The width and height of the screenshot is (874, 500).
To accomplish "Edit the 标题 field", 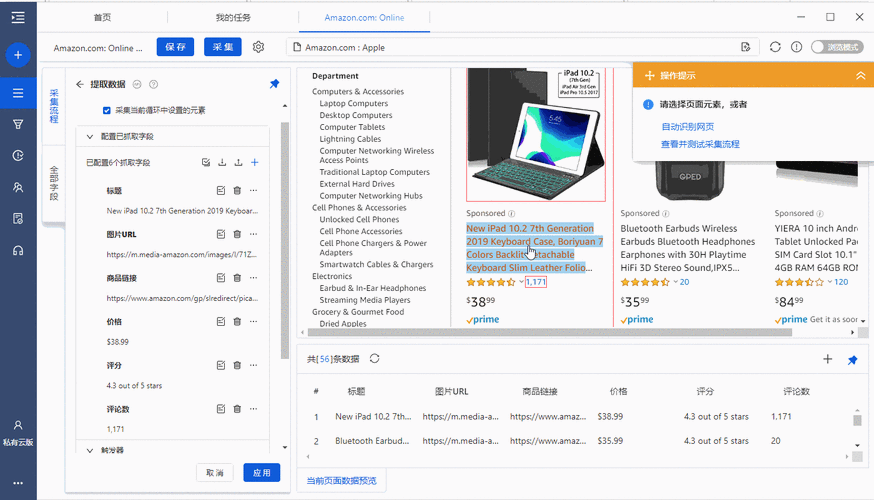I will pyautogui.click(x=221, y=191).
